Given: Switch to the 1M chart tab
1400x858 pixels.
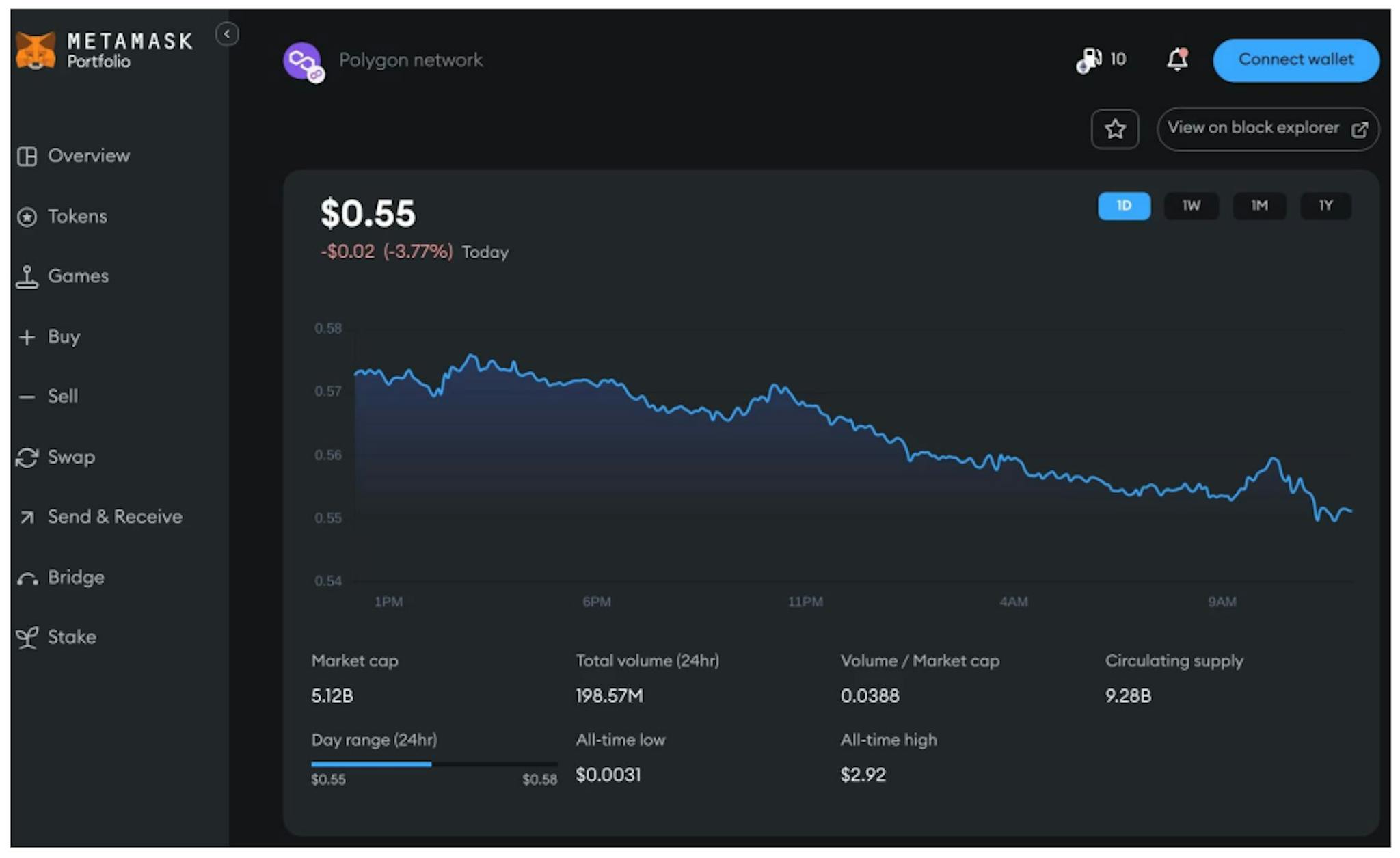Looking at the screenshot, I should [x=1259, y=206].
